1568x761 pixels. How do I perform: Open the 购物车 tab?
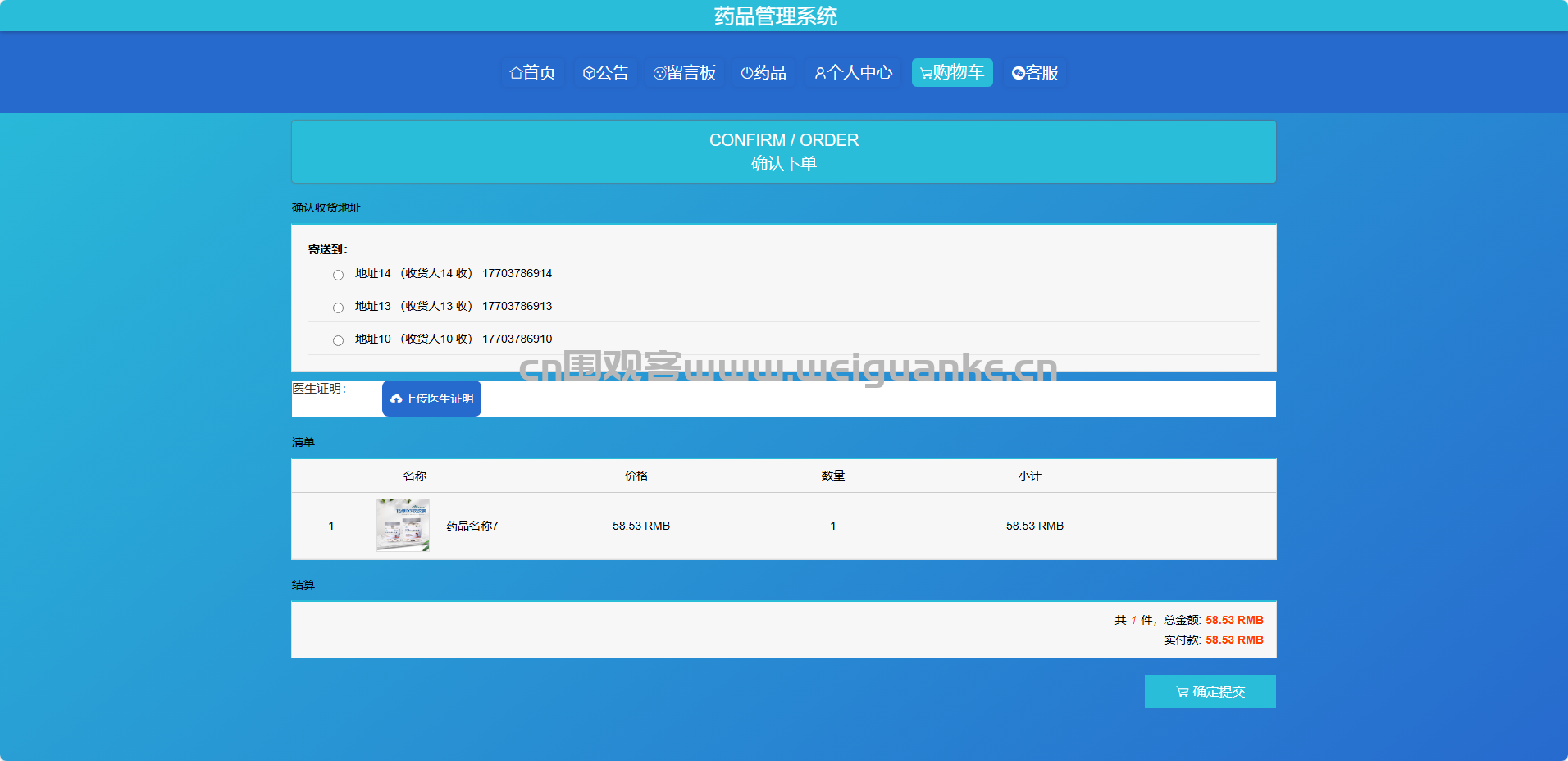pyautogui.click(x=952, y=73)
